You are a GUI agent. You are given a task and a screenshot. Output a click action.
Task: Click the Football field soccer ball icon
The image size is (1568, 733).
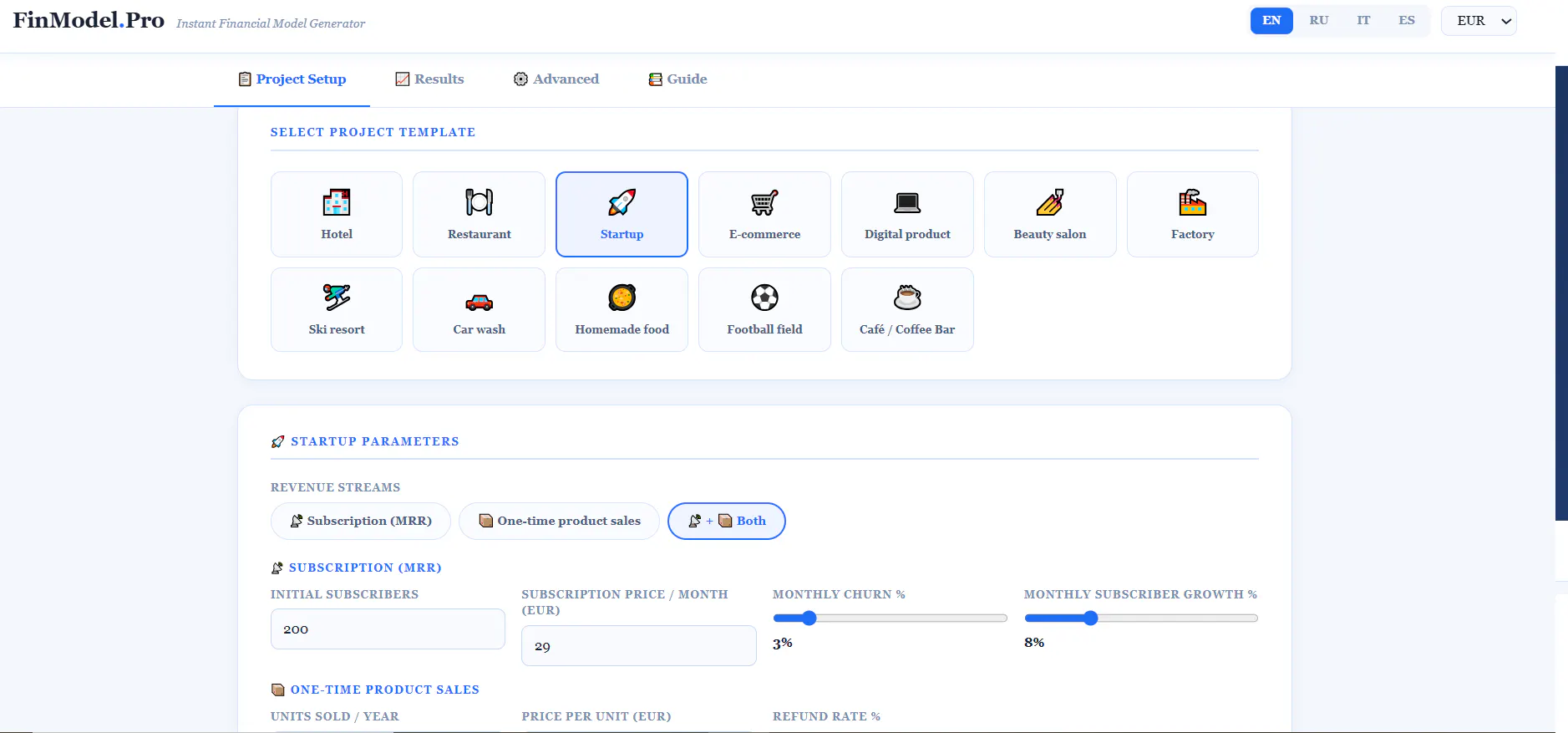coord(764,298)
